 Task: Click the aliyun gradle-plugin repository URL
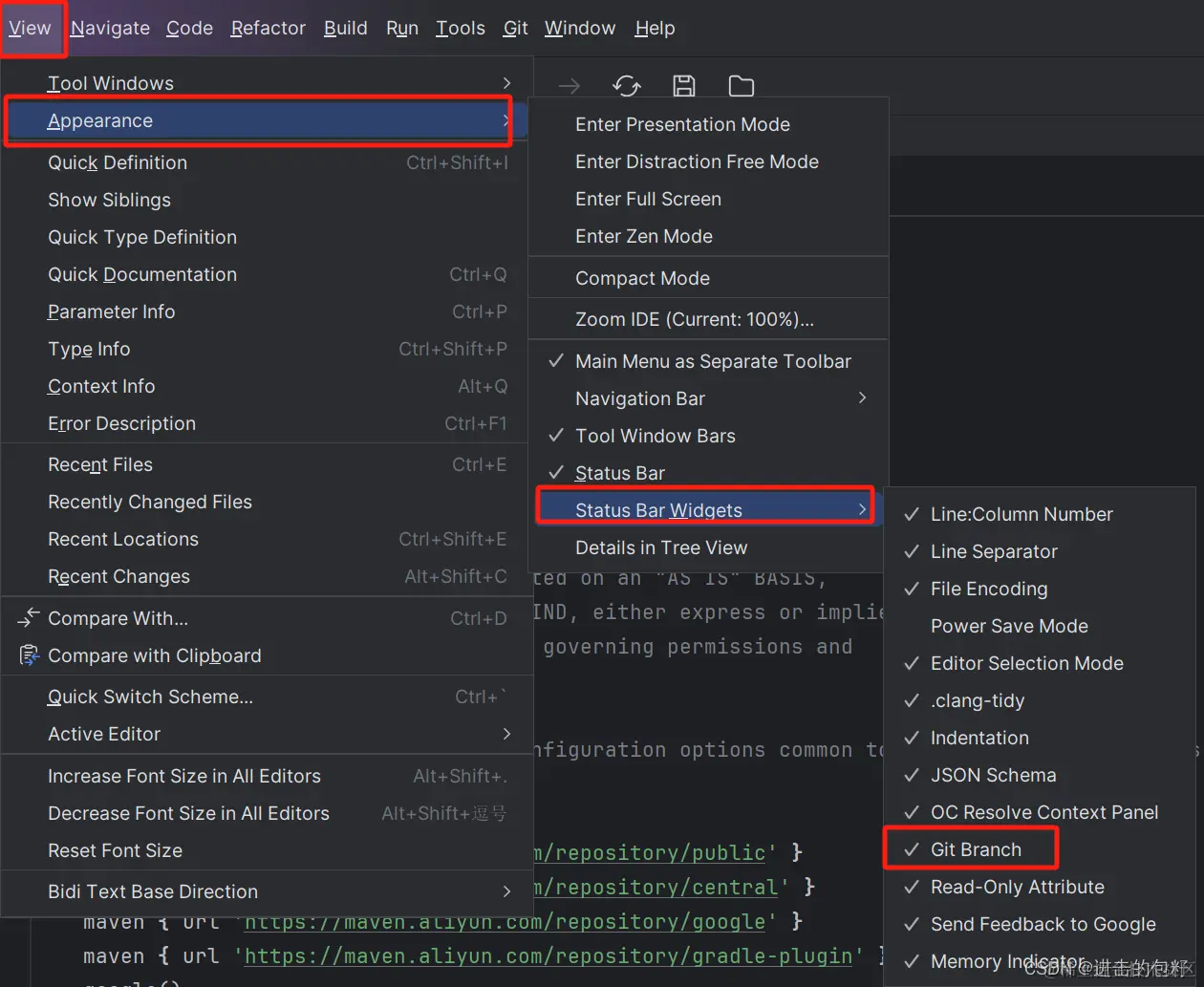(548, 956)
